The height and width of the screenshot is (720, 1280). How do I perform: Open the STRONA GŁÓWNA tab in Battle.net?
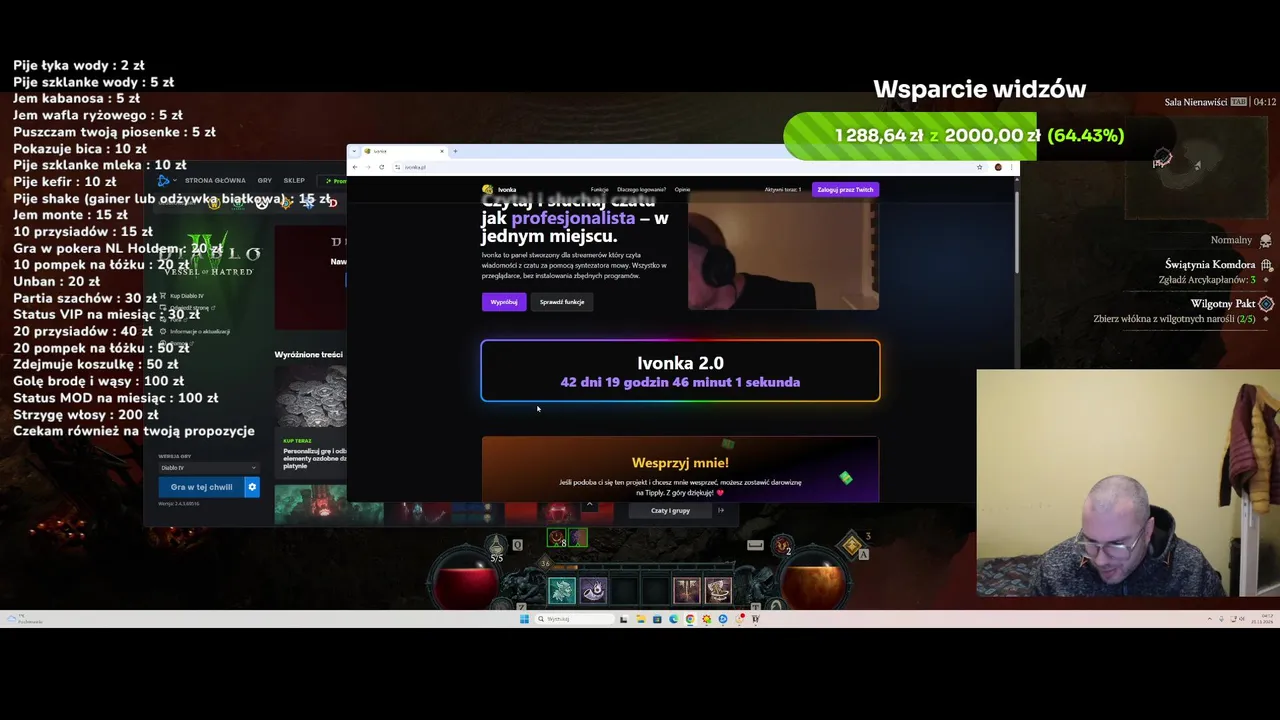(x=215, y=181)
